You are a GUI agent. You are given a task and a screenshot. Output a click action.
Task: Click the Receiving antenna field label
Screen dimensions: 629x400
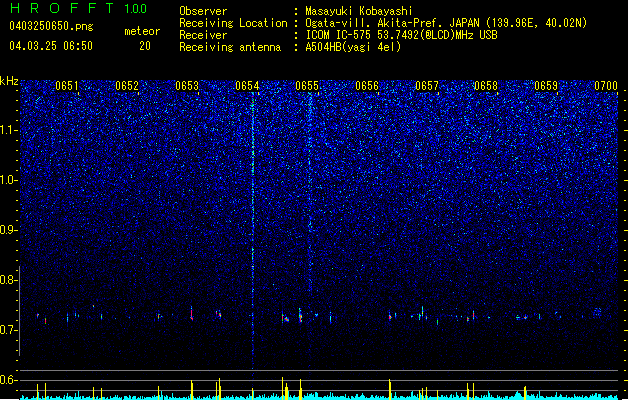[x=230, y=47]
